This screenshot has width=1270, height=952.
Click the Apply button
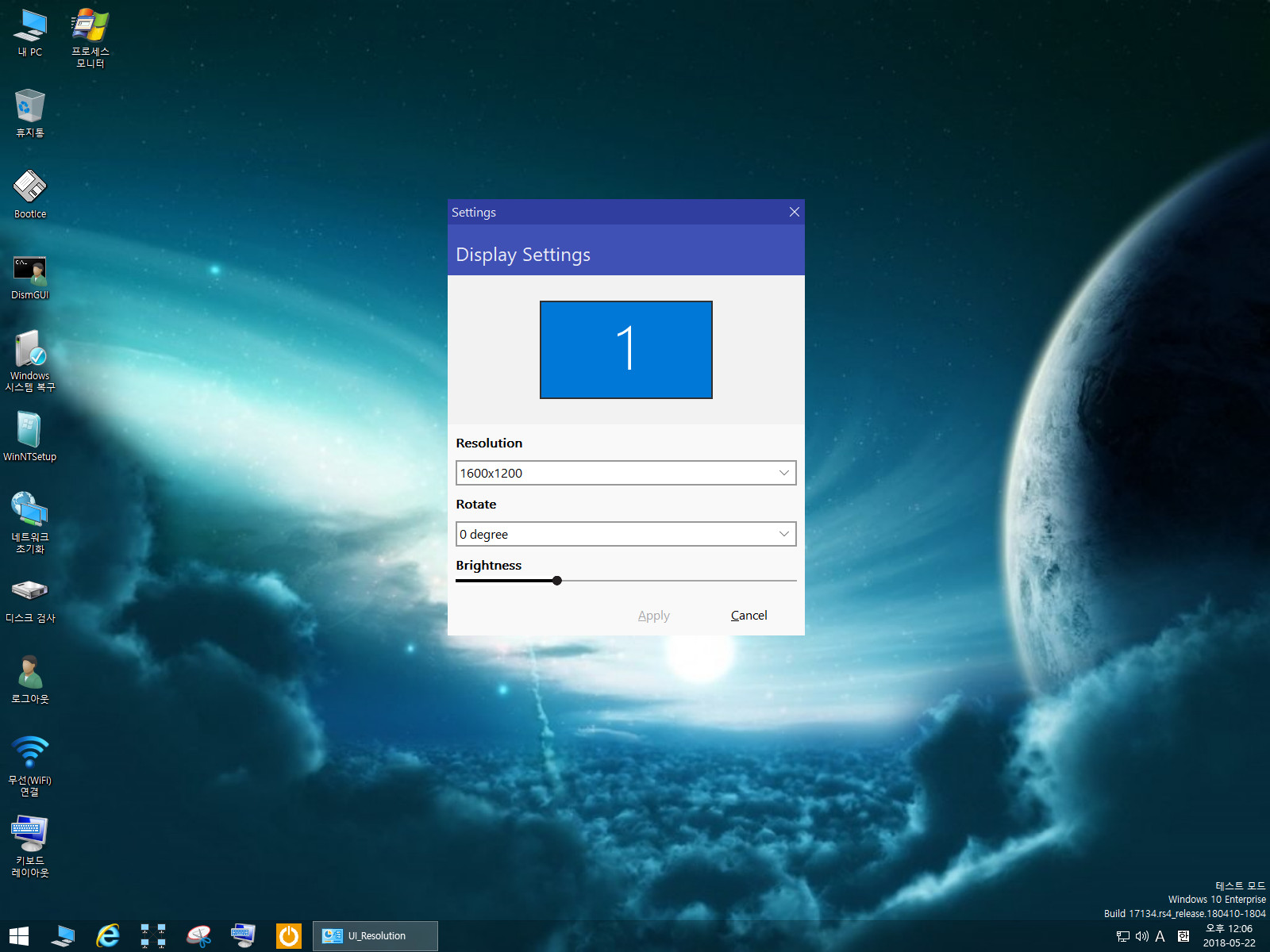point(654,616)
